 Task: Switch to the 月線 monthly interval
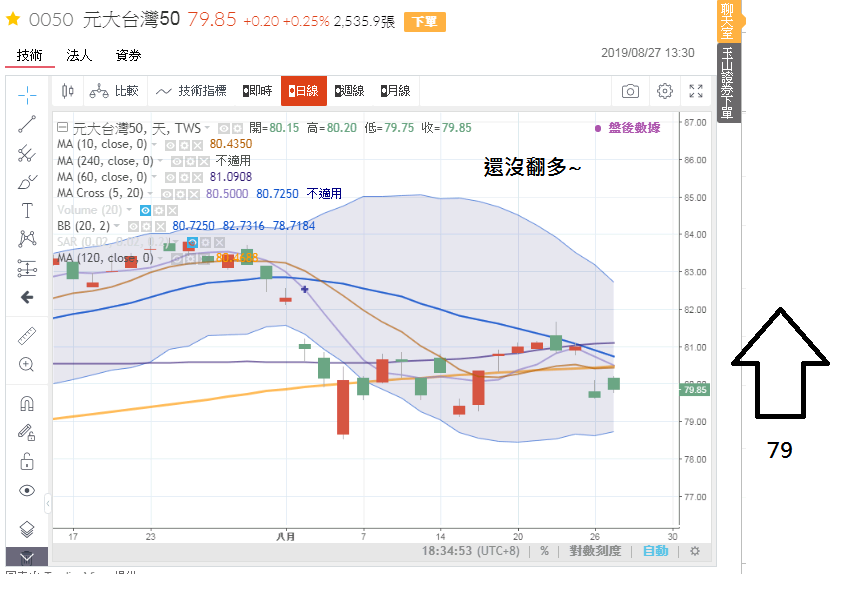[x=395, y=91]
